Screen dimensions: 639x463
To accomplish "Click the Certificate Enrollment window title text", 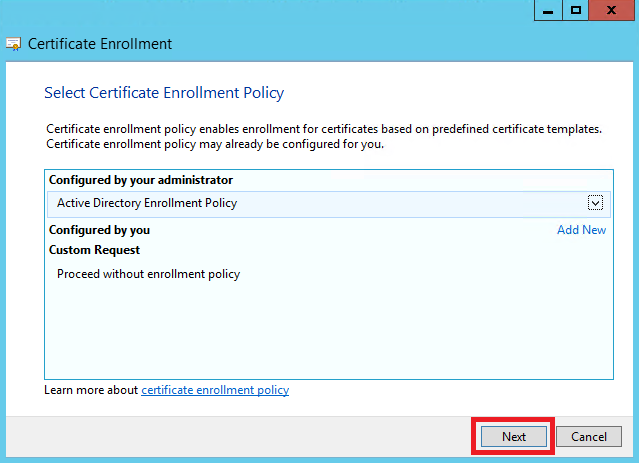I will pyautogui.click(x=100, y=44).
